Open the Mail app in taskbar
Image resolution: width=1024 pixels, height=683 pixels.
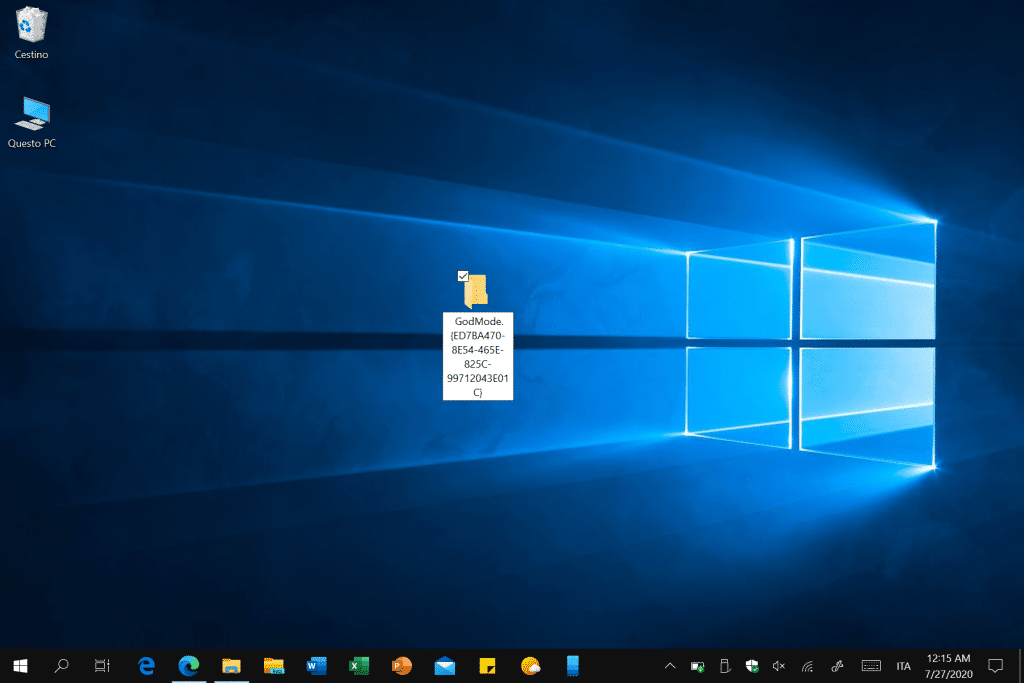(x=445, y=665)
